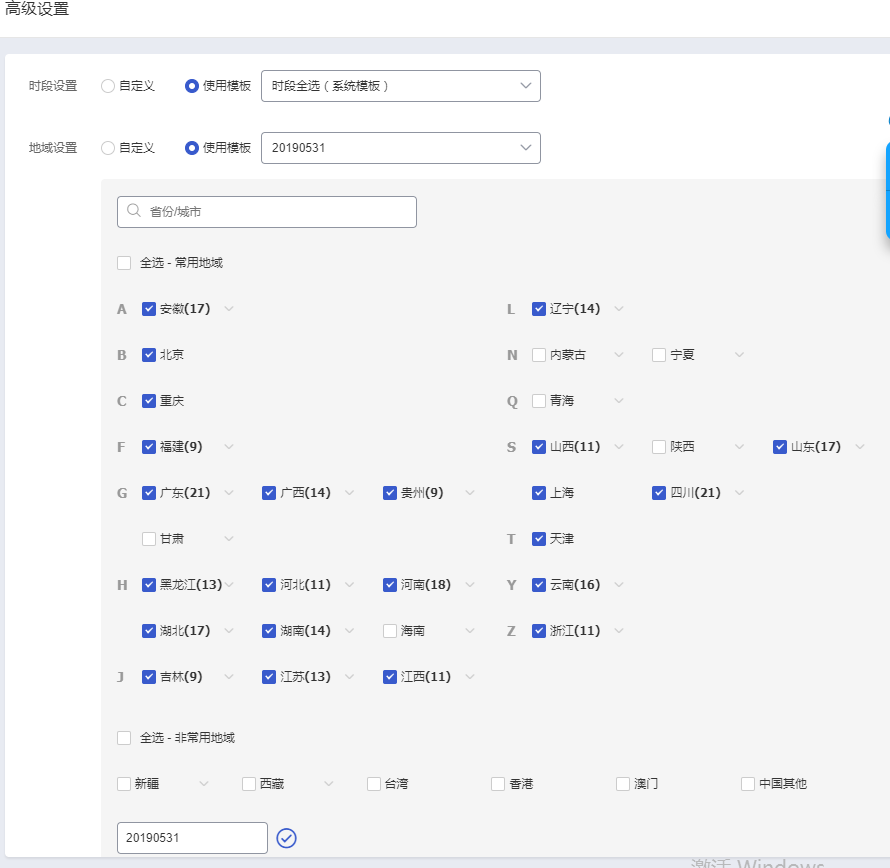Tick the 香港 checkbox
This screenshot has height=868, width=890.
pos(498,784)
